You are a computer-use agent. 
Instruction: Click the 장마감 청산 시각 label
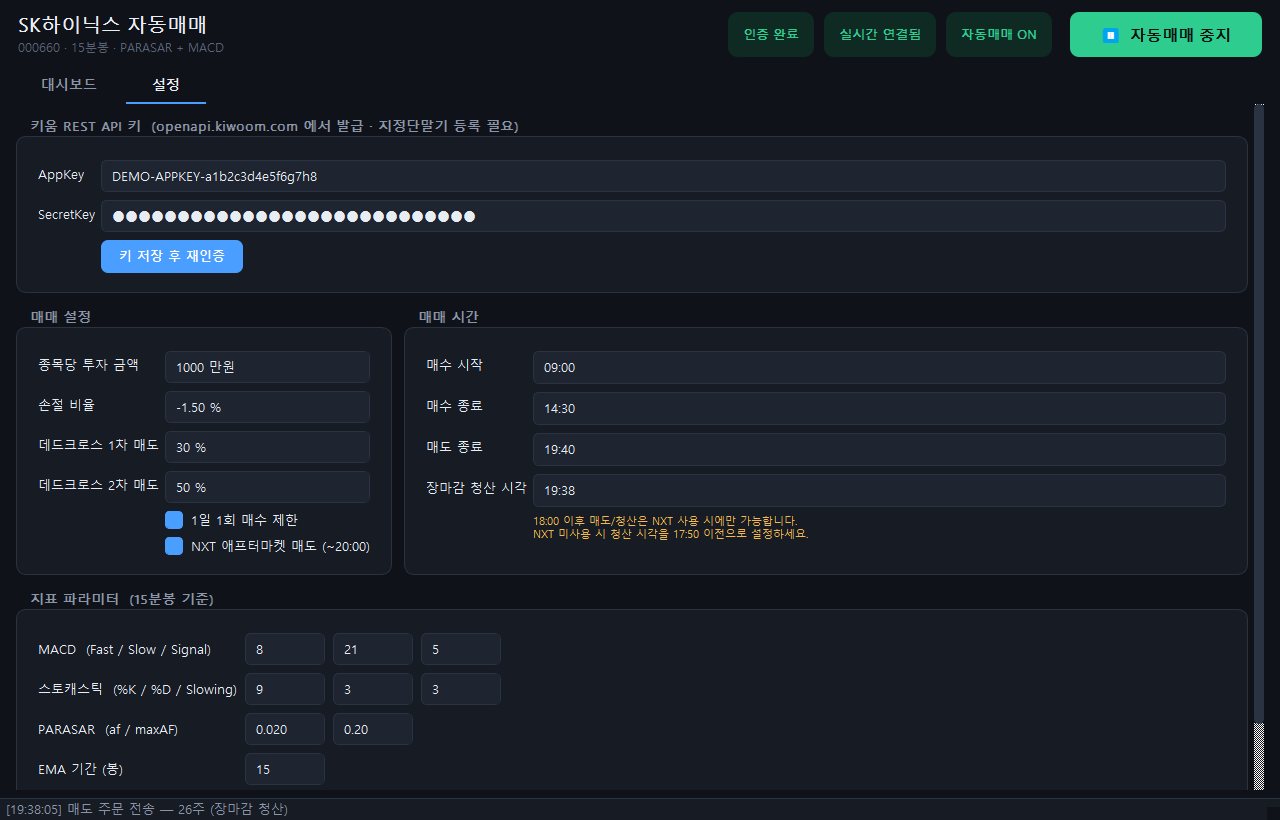click(476, 488)
